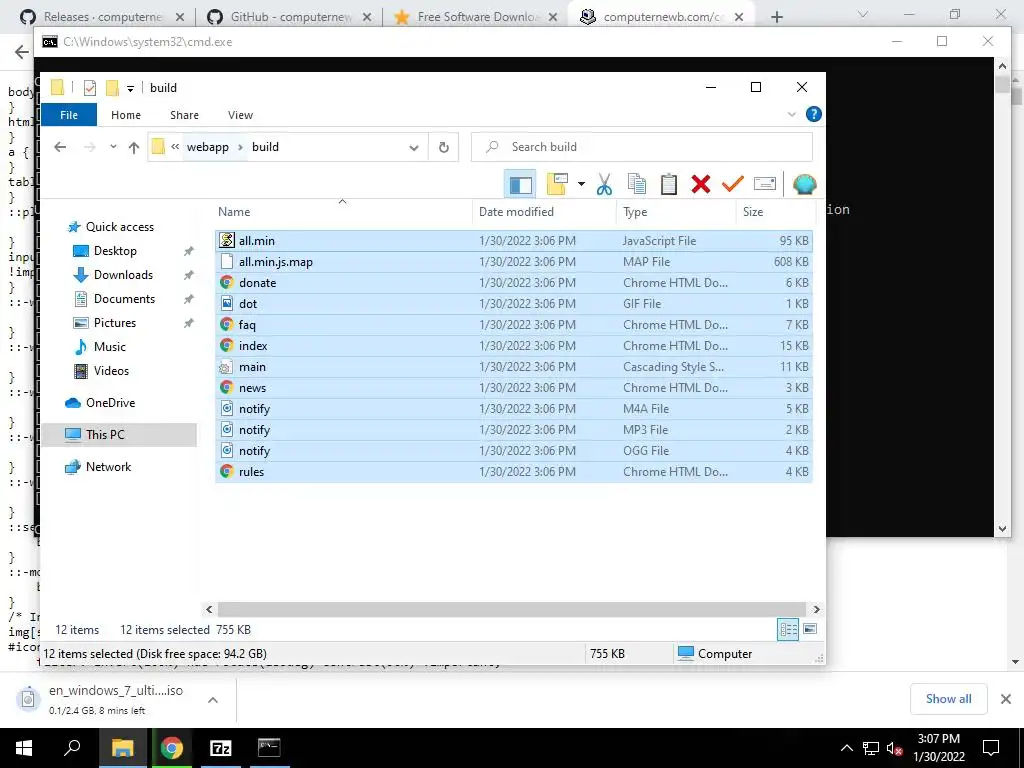The image size is (1024, 768).
Task: Open the folder options toolbar icon
Action: tap(557, 184)
